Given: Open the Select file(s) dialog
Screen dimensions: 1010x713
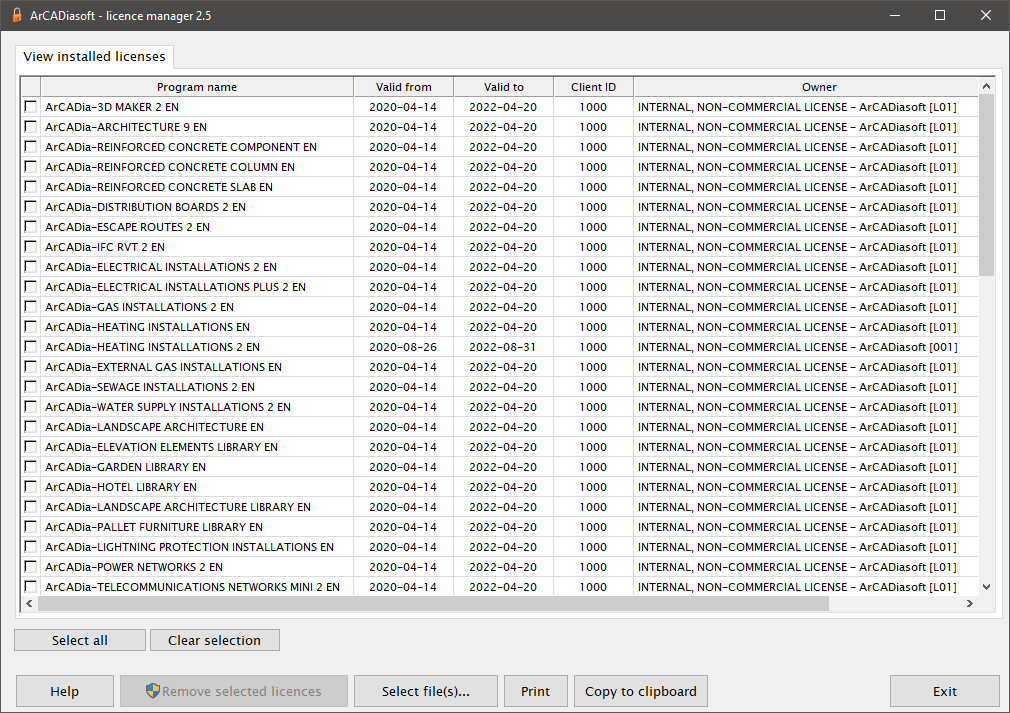Looking at the screenshot, I should (425, 690).
